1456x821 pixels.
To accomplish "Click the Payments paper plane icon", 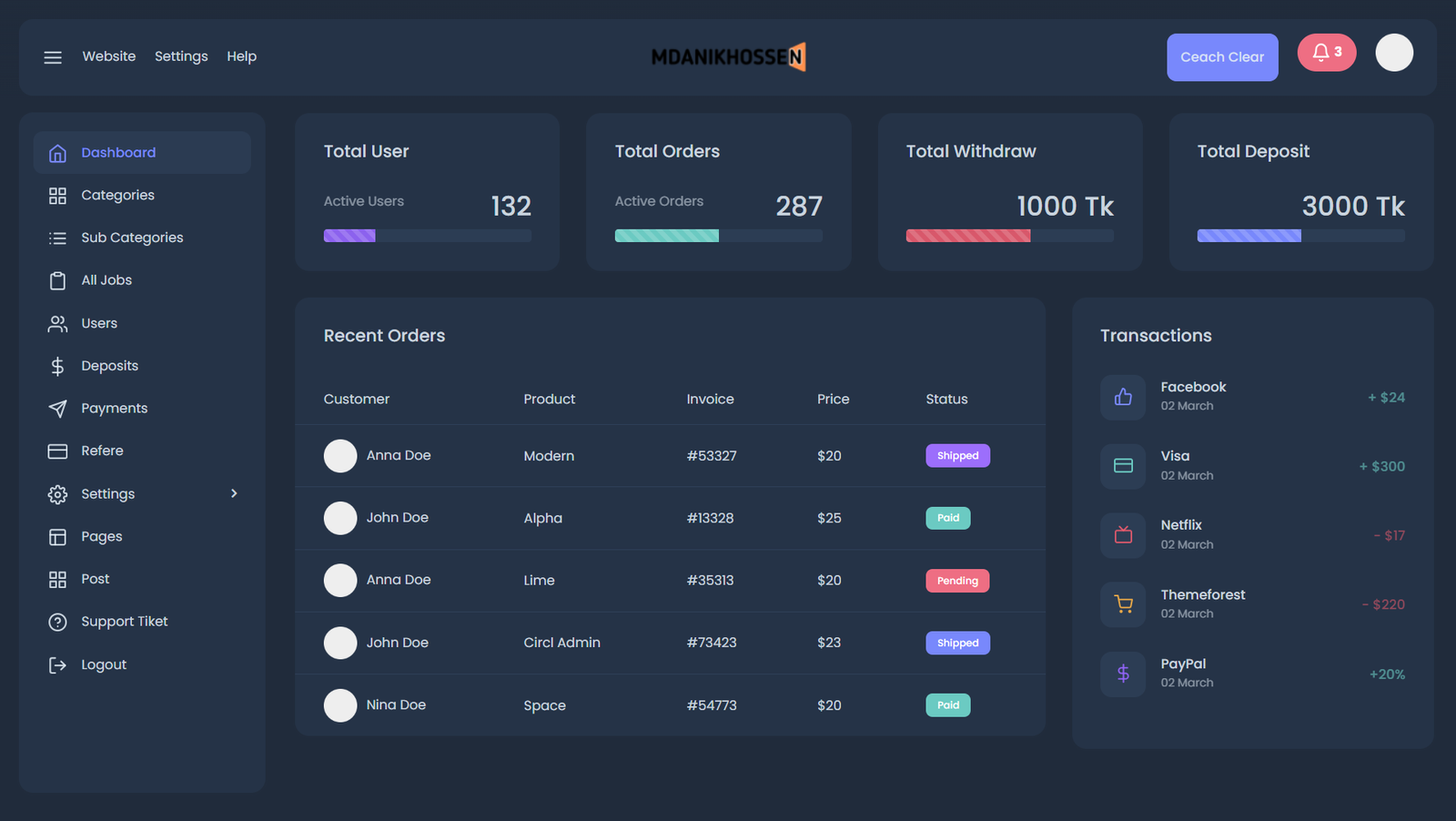I will [x=57, y=409].
